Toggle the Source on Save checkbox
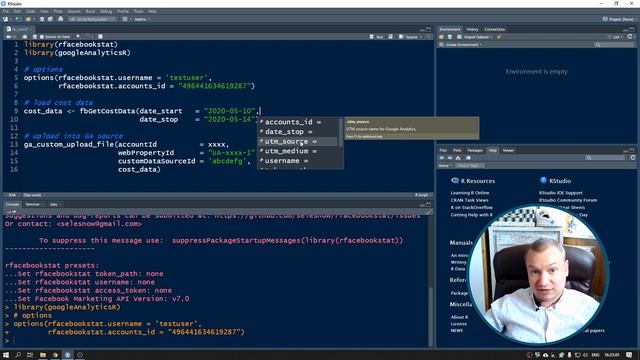Viewport: 640px width, 360px height. coord(41,37)
